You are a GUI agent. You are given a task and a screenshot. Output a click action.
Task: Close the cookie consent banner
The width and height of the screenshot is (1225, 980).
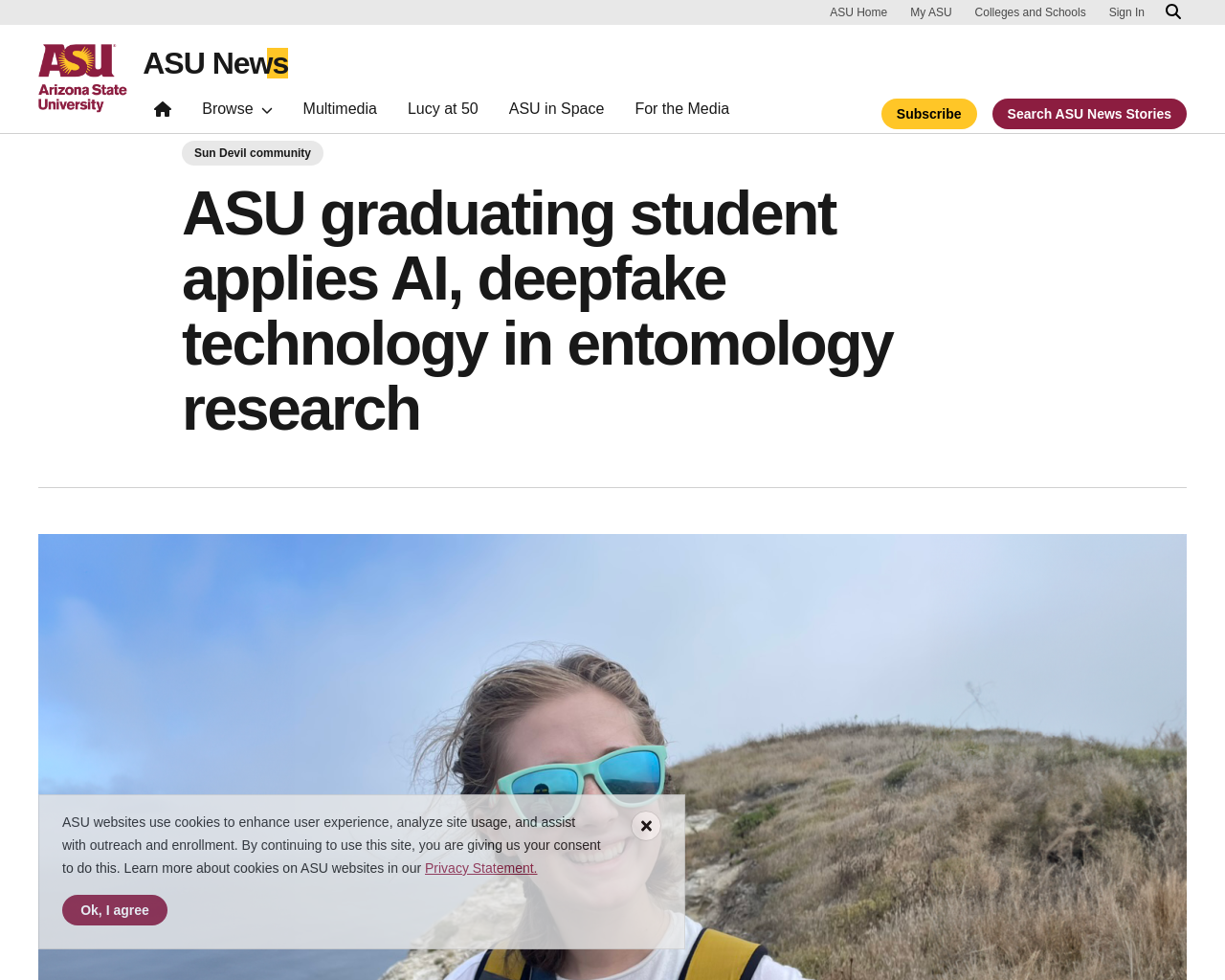click(646, 826)
